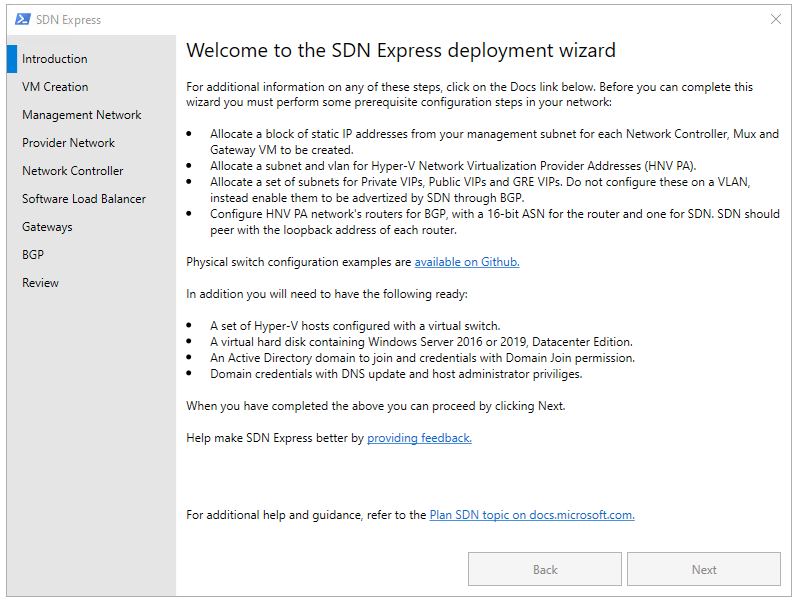Click the 'Welcome to the SDN Express deployment wizard' heading
The width and height of the screenshot is (796, 602).
point(401,50)
